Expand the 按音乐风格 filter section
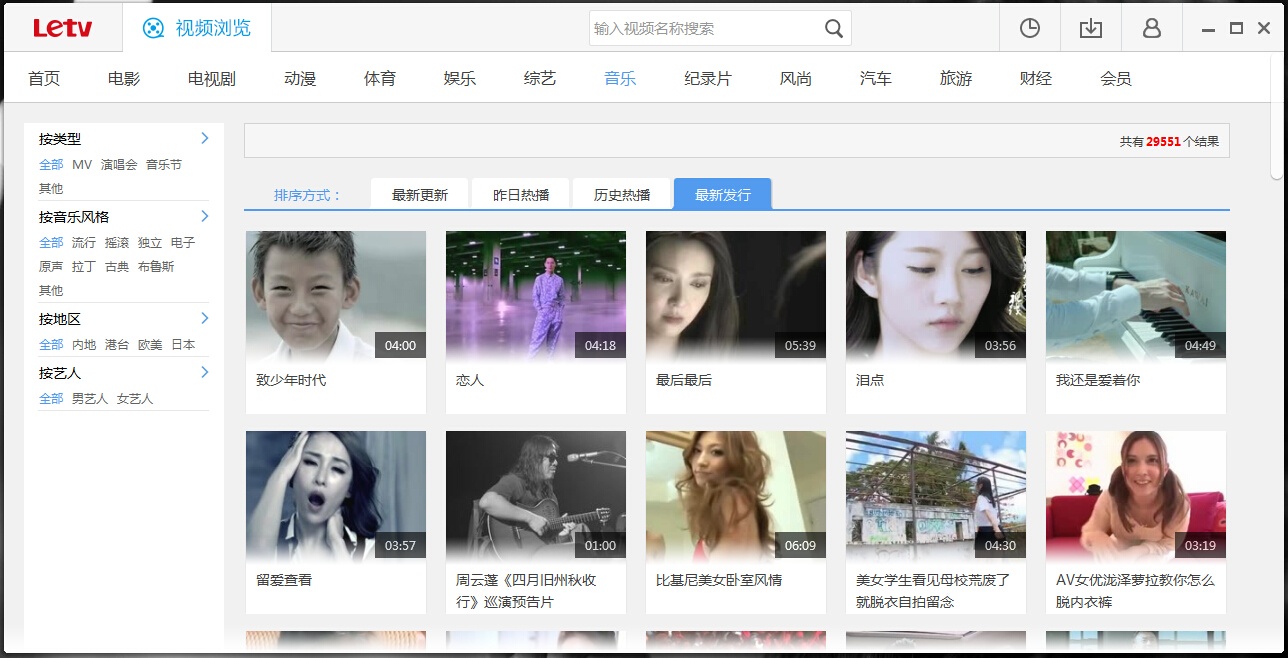1288x658 pixels. click(x=205, y=216)
